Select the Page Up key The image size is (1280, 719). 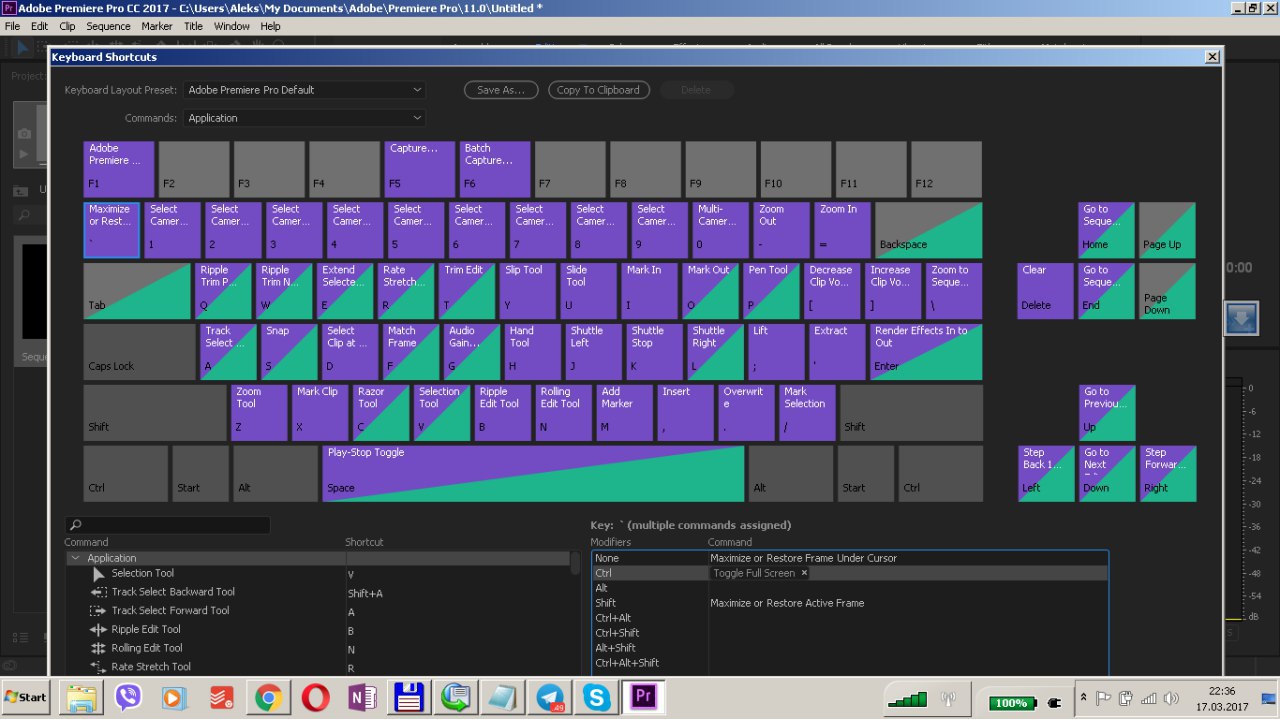click(1168, 230)
